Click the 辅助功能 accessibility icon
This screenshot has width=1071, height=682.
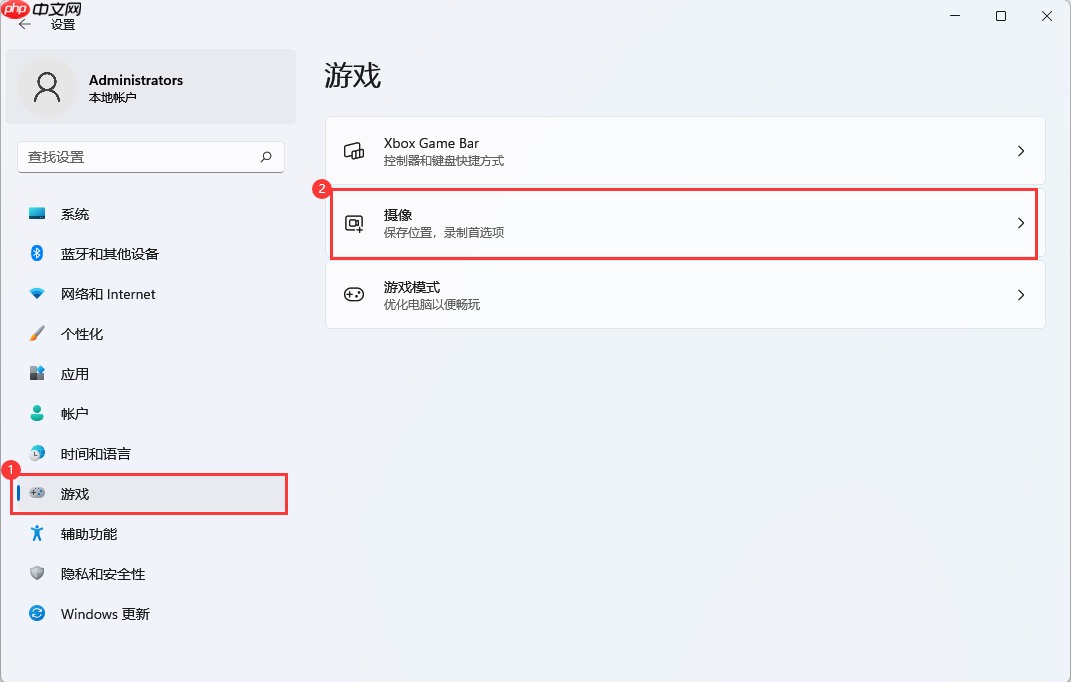(x=36, y=533)
